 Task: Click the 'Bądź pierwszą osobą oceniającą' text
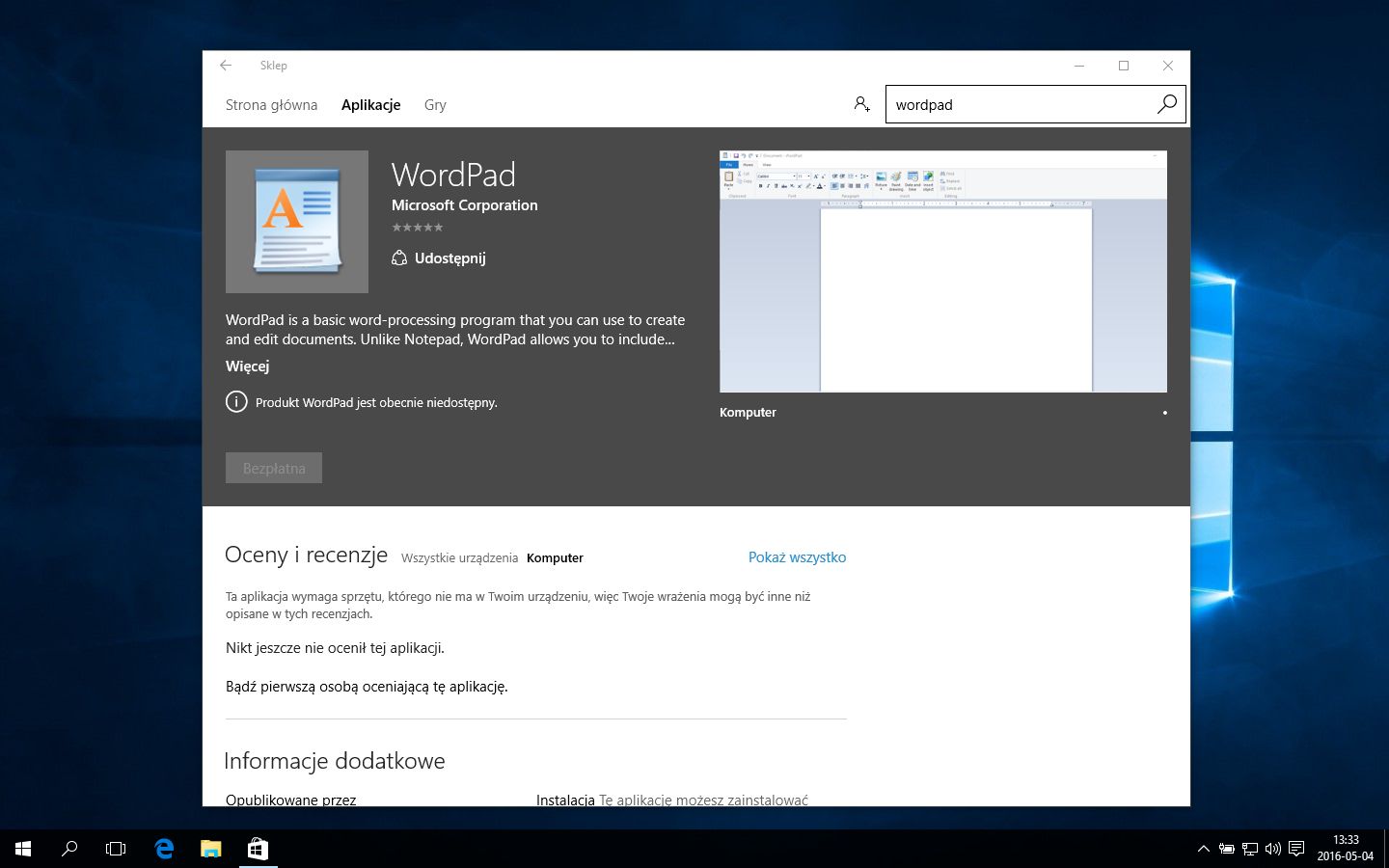[367, 687]
